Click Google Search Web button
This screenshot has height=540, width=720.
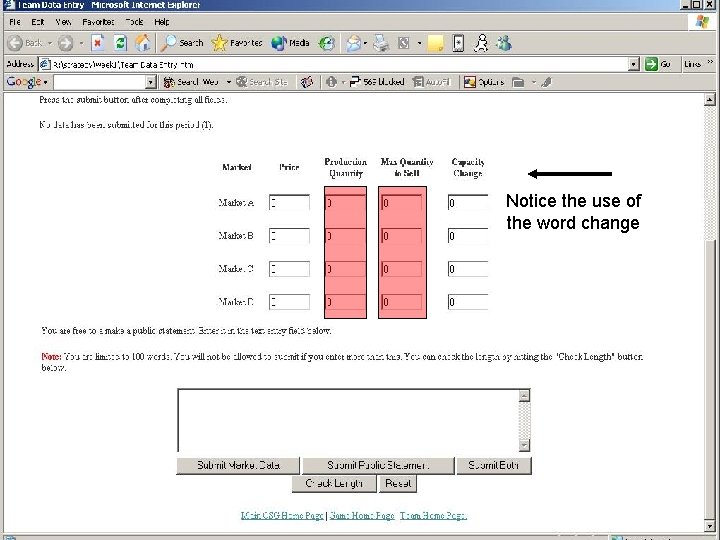(191, 82)
